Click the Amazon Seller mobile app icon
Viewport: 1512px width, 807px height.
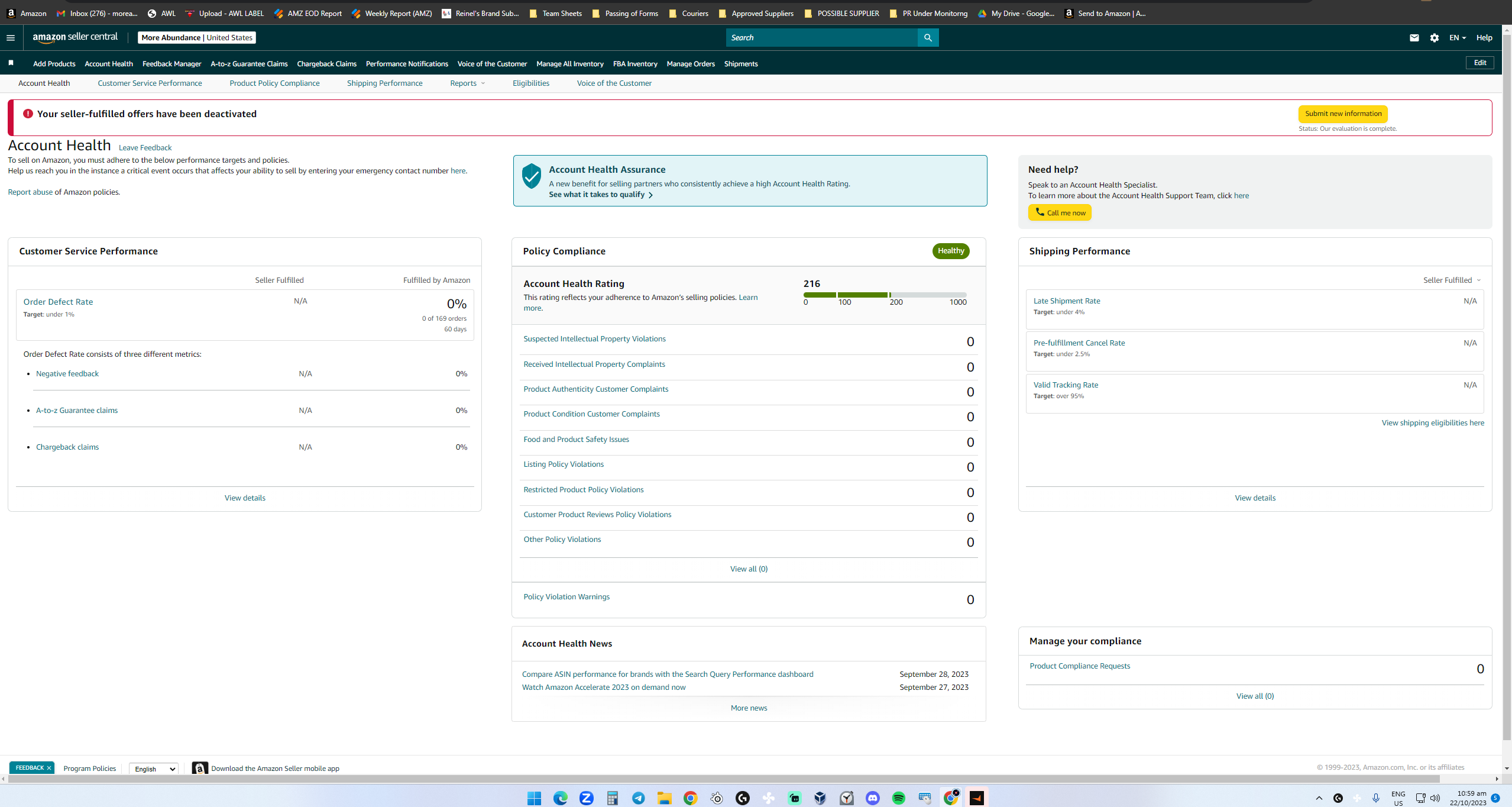[200, 768]
